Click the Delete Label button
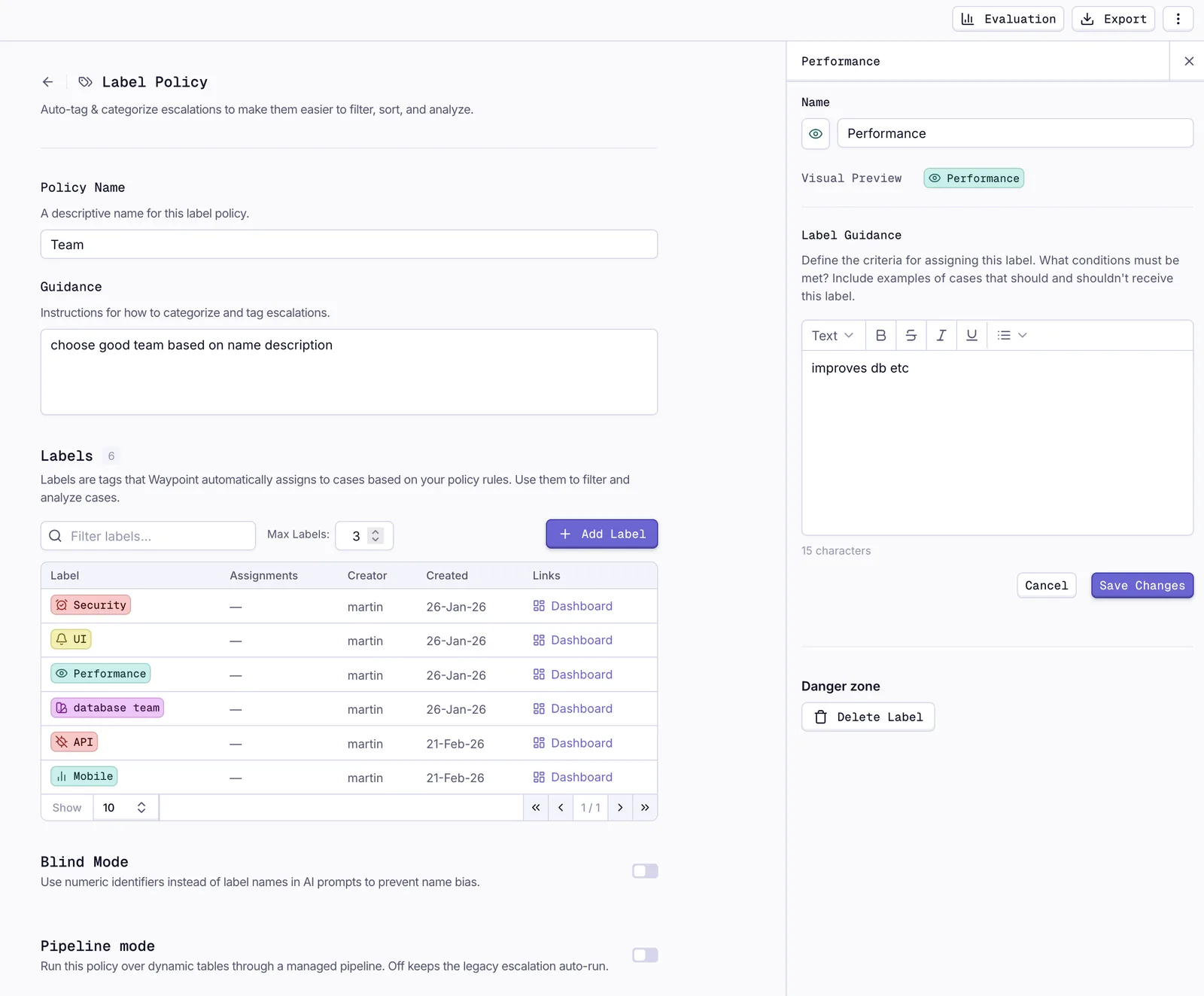 click(868, 717)
